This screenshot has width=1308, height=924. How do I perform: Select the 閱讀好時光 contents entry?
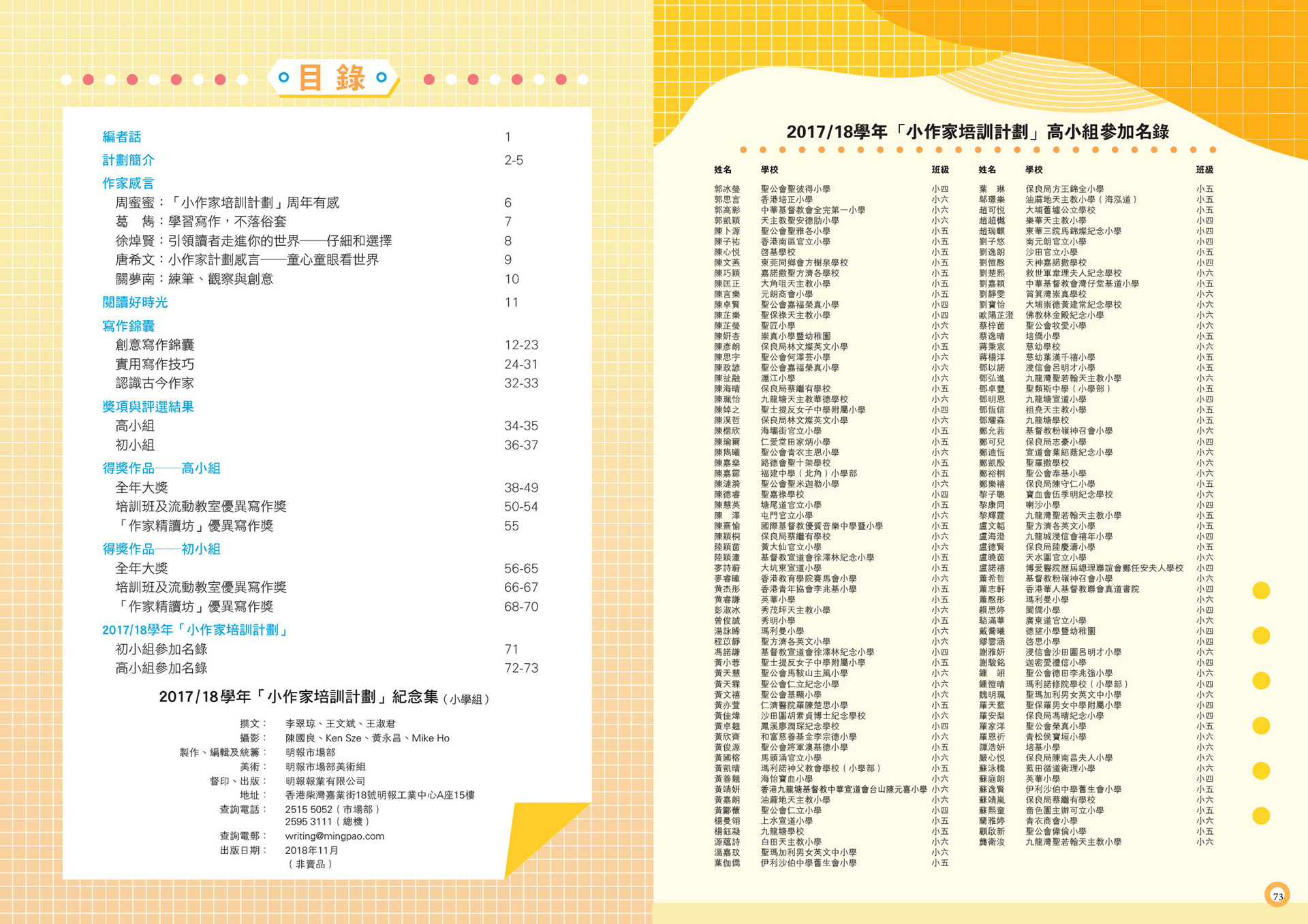click(135, 302)
